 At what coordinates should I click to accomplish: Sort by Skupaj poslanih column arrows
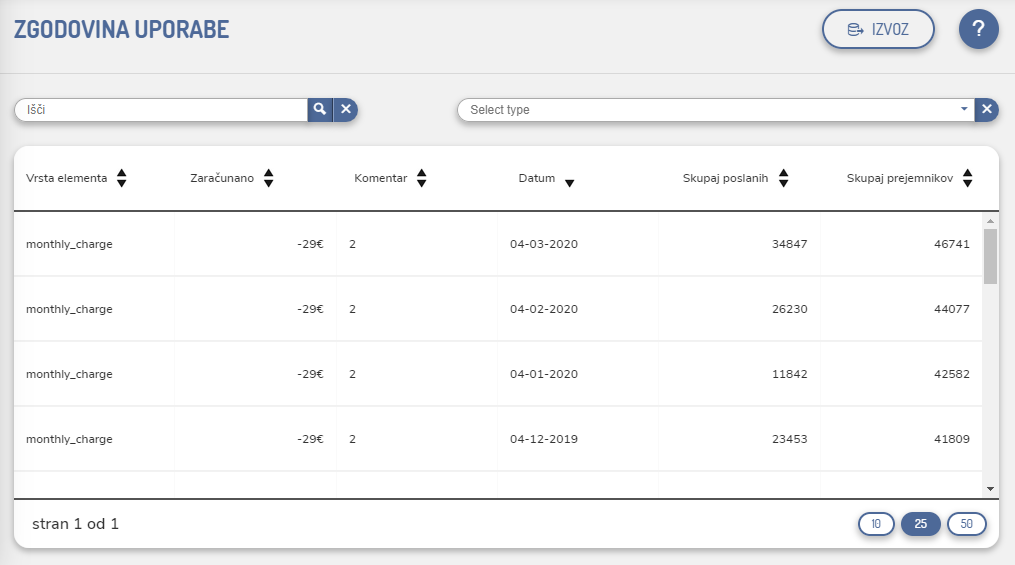pyautogui.click(x=784, y=178)
